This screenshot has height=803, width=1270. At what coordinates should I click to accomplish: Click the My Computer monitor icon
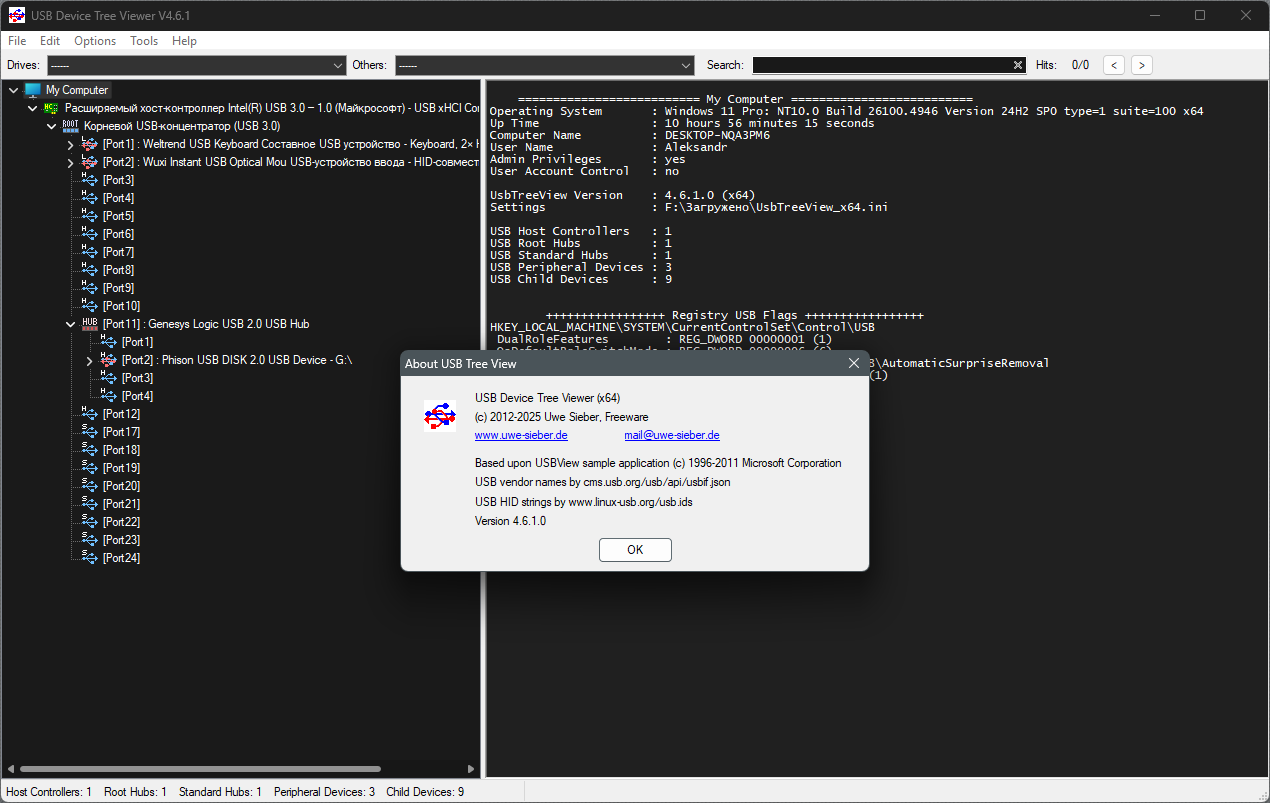point(33,90)
